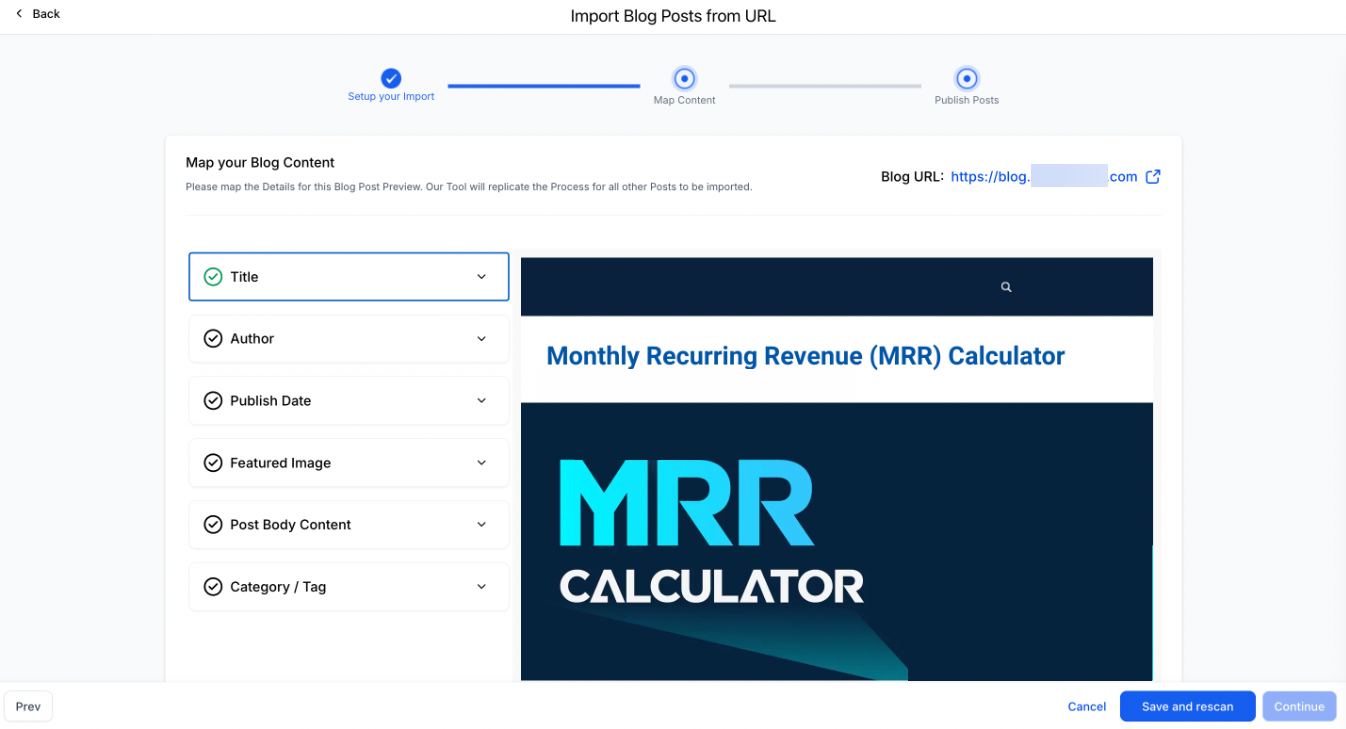Click the Category / Tag row label
This screenshot has width=1346, height=729.
click(x=278, y=587)
